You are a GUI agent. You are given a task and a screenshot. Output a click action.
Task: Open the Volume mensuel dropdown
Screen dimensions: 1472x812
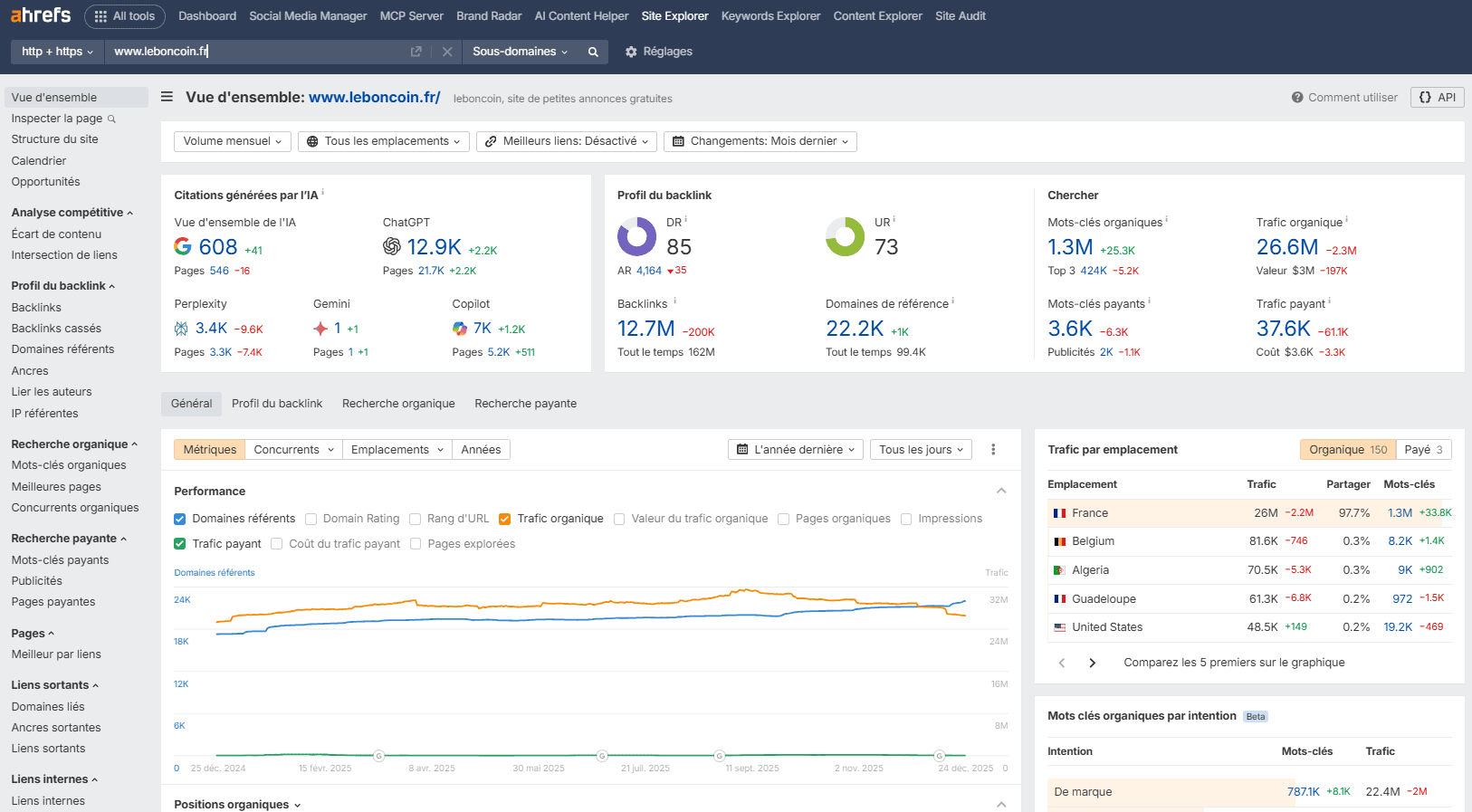(233, 141)
